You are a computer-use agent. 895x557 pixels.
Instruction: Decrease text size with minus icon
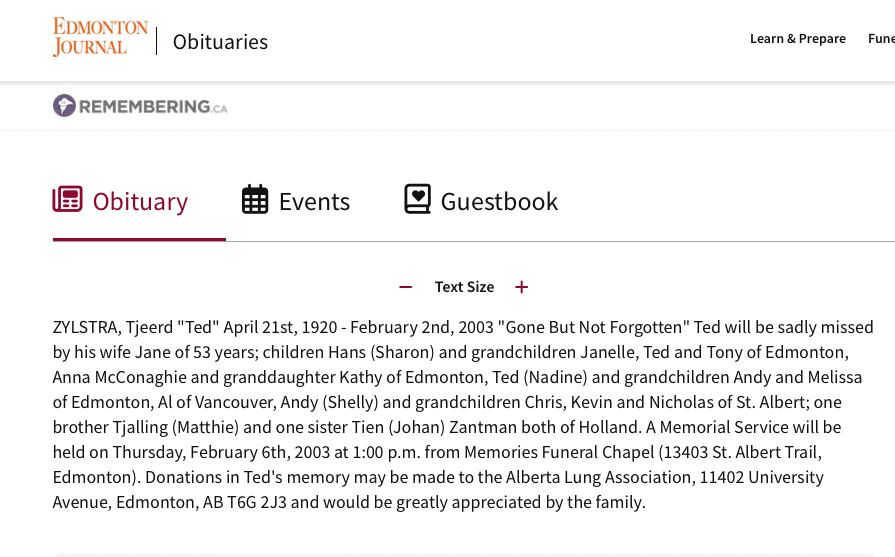pyautogui.click(x=405, y=287)
